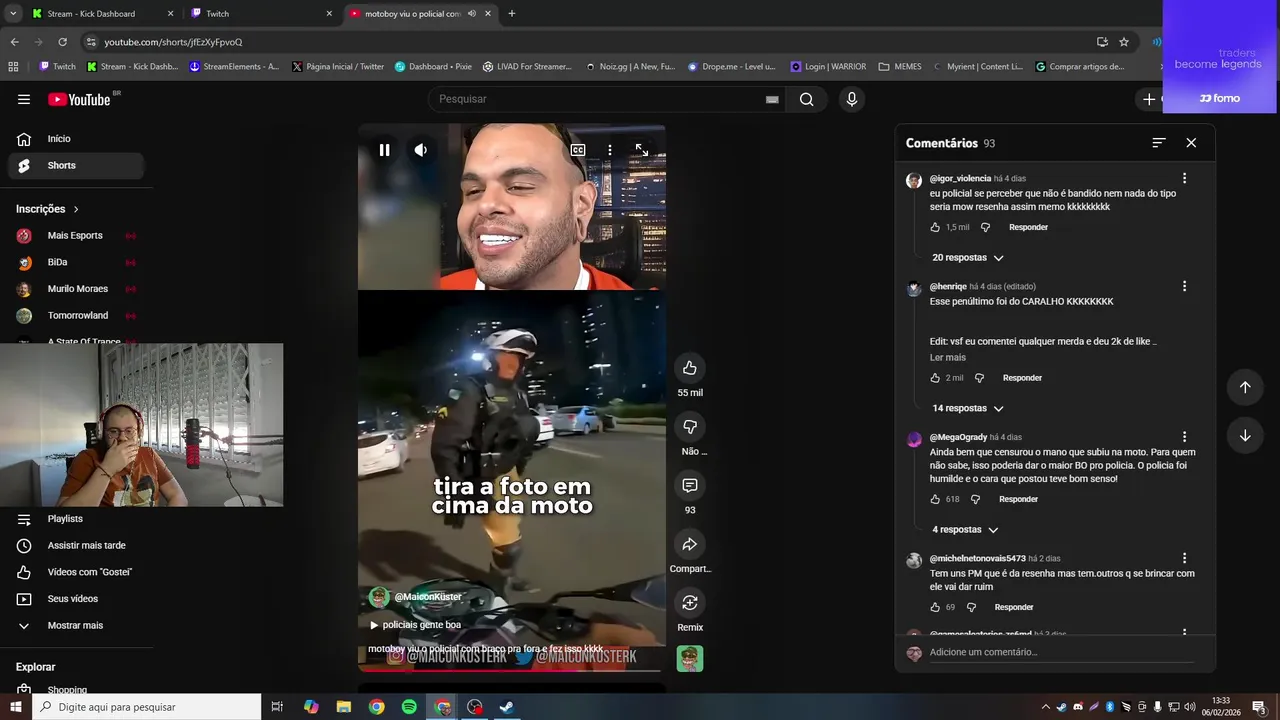Go to the next Short with down arrow

[1245, 435]
